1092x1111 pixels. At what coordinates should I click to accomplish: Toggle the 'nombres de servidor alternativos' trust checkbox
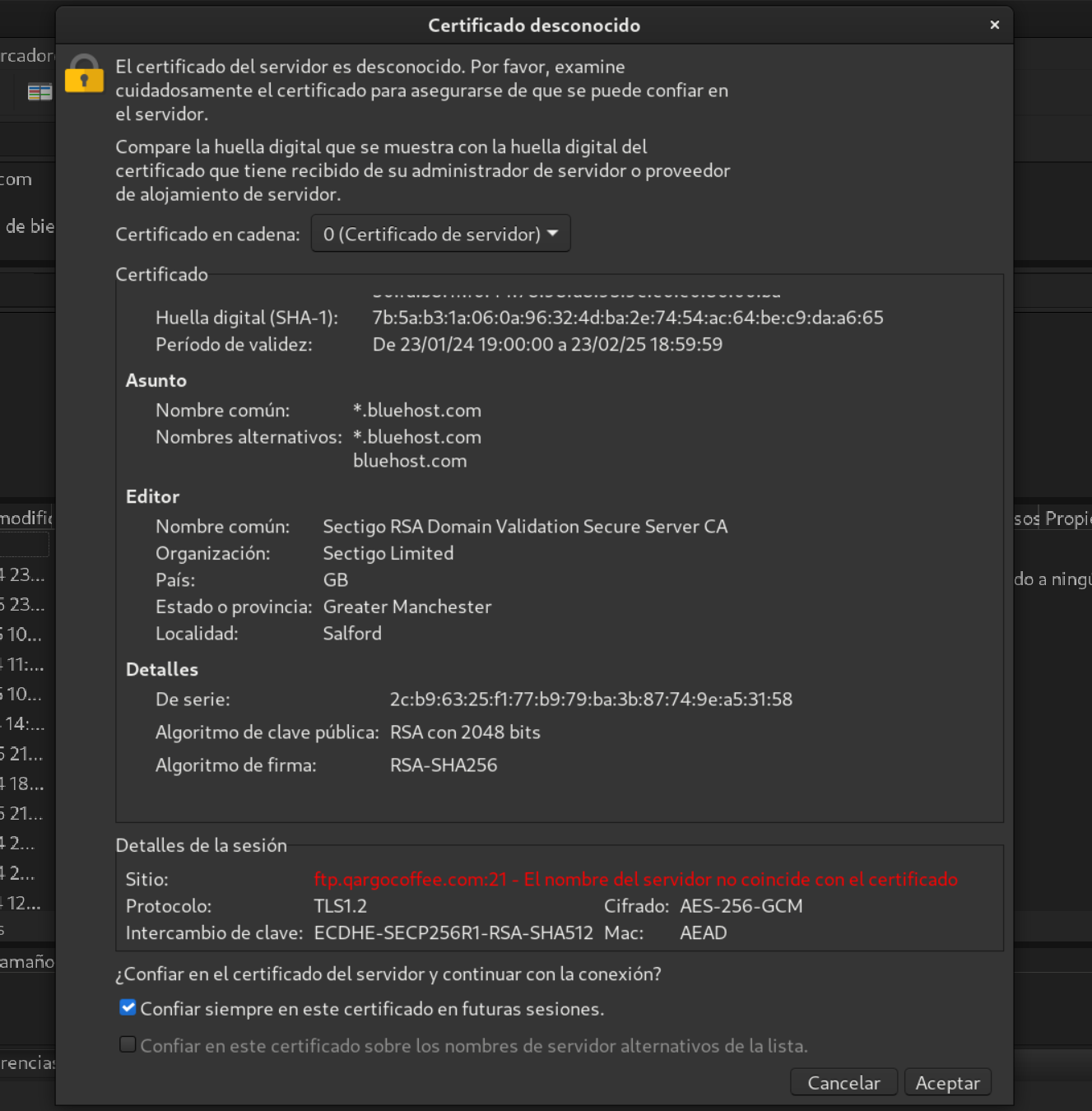pyautogui.click(x=128, y=1044)
